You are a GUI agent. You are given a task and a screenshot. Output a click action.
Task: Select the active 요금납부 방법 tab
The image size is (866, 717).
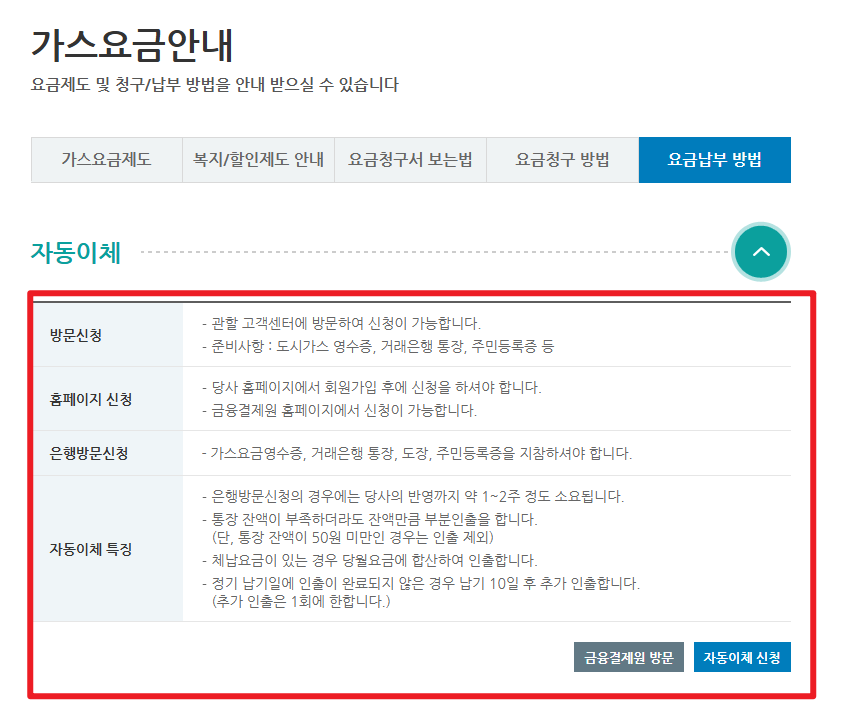714,159
